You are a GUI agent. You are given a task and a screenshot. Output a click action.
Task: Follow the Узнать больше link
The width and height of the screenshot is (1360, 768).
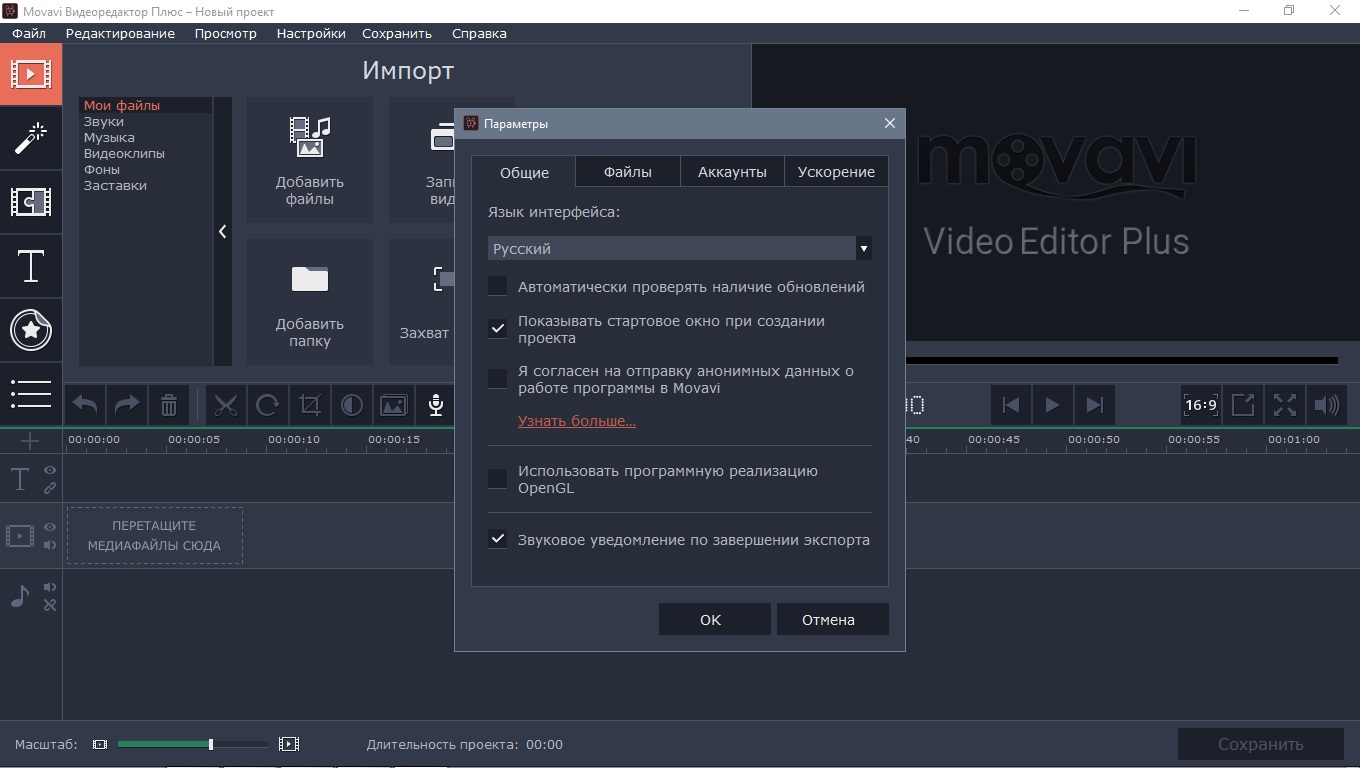point(576,421)
